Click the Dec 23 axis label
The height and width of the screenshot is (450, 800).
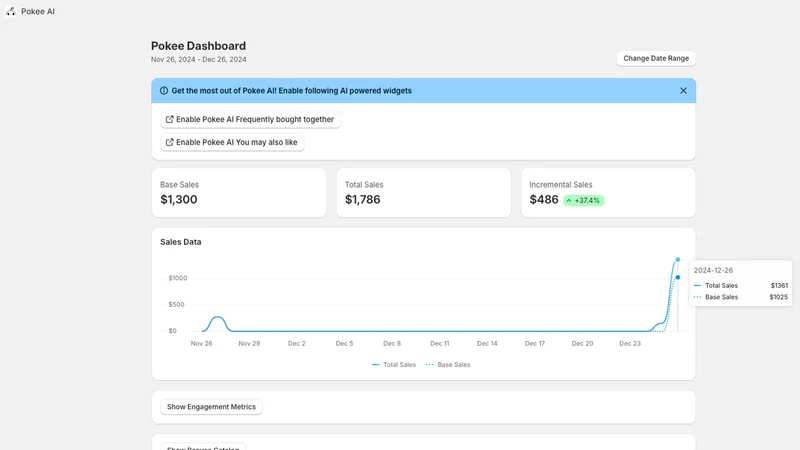click(630, 343)
